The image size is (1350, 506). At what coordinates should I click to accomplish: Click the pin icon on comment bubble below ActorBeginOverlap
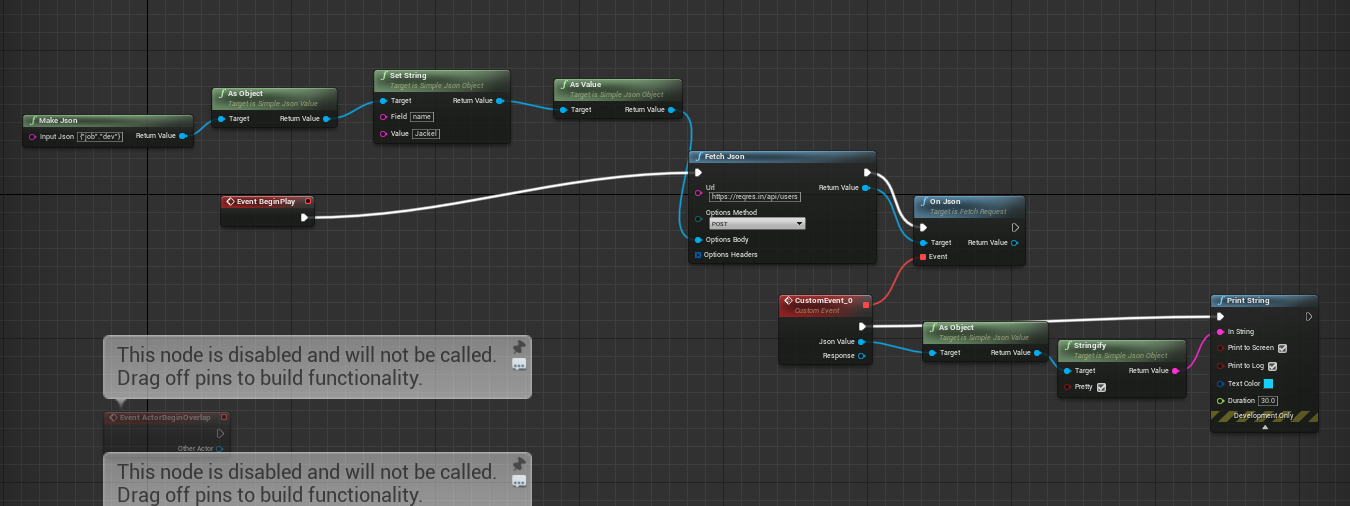[519, 464]
